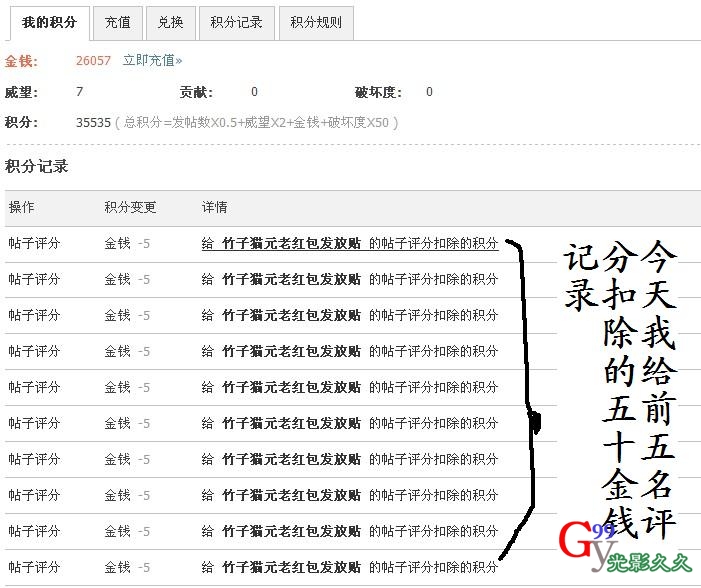Viewport: 701px width, 588px height.
Task: Click the 积分记录 section heading
Action: 36,167
